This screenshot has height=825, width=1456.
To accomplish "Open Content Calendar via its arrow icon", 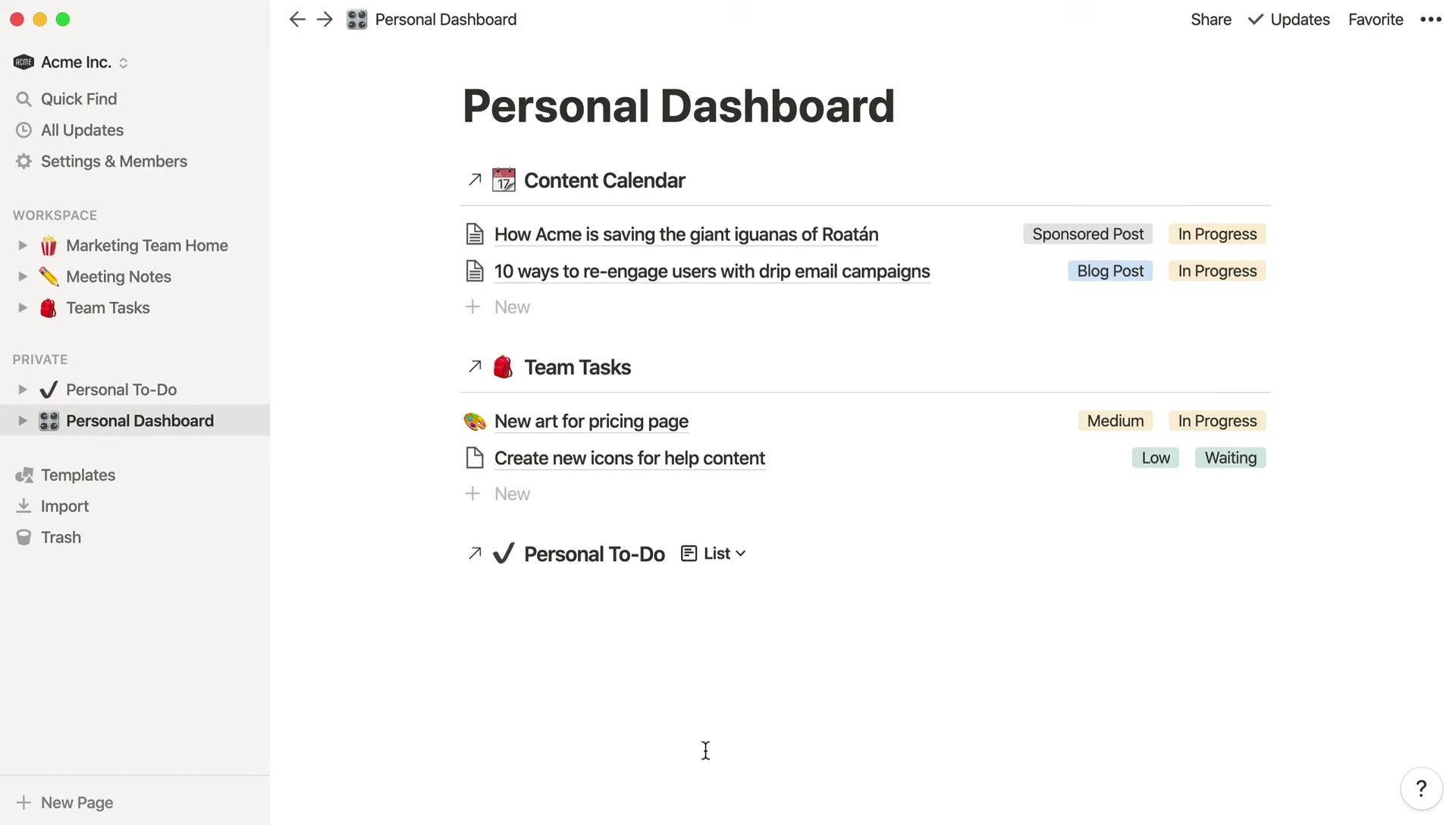I will coord(475,180).
